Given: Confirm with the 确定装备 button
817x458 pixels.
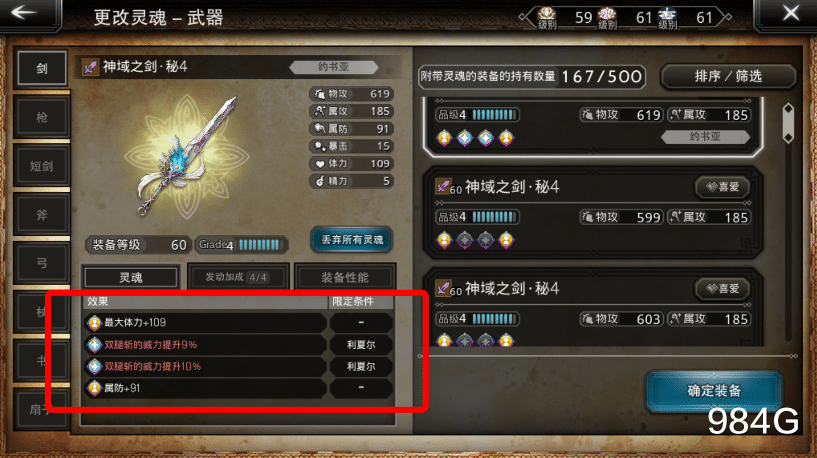Looking at the screenshot, I should point(714,391).
